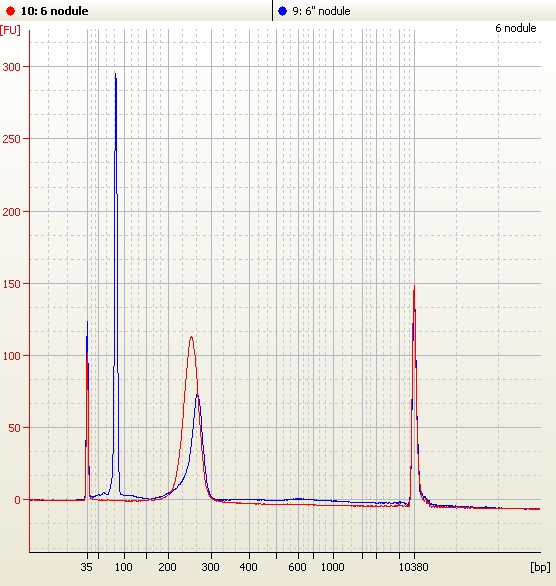Click the 300 value on the y-axis
556x586 pixels.
pos(11,67)
